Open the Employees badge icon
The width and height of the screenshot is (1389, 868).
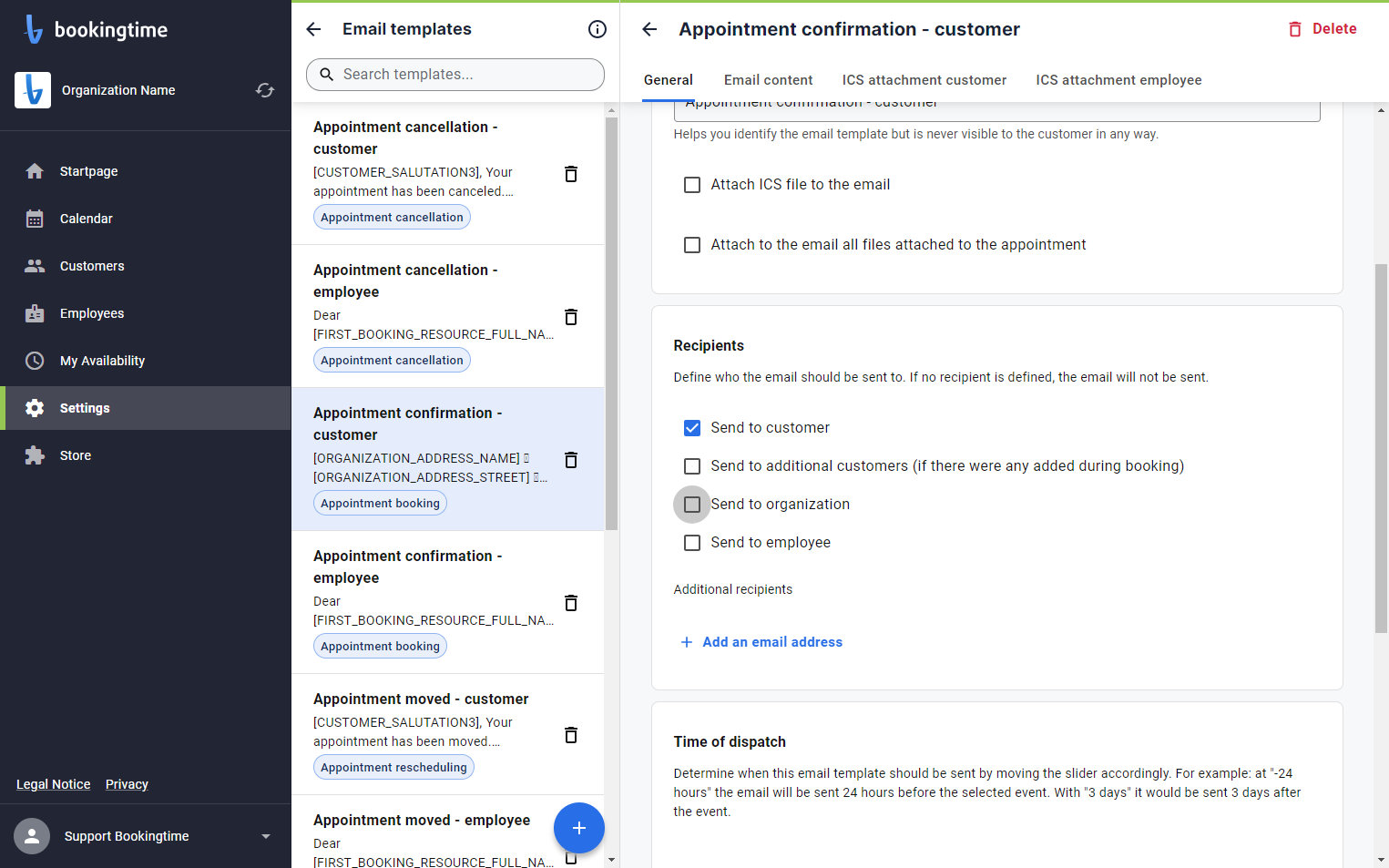35,313
